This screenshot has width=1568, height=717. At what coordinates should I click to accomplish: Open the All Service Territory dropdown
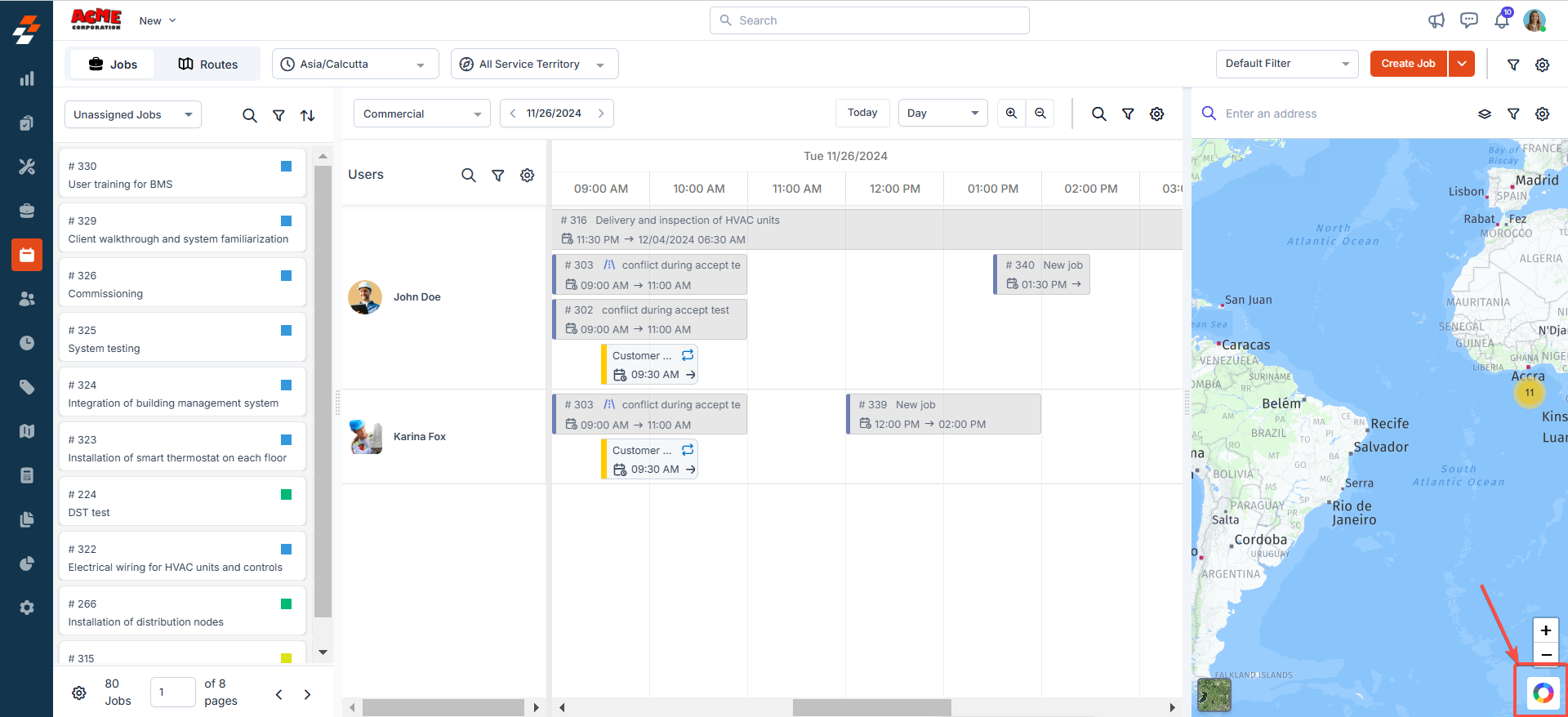click(534, 65)
